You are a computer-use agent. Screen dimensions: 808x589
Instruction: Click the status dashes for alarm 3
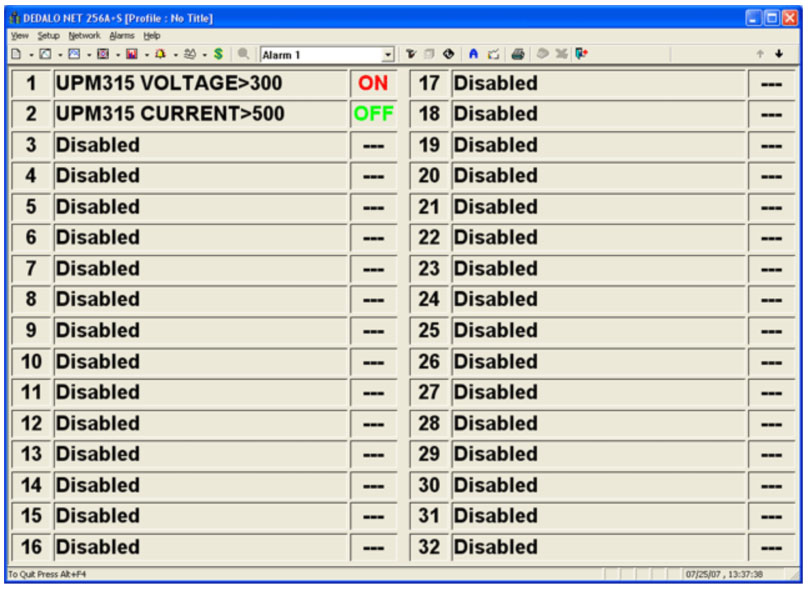pyautogui.click(x=373, y=146)
